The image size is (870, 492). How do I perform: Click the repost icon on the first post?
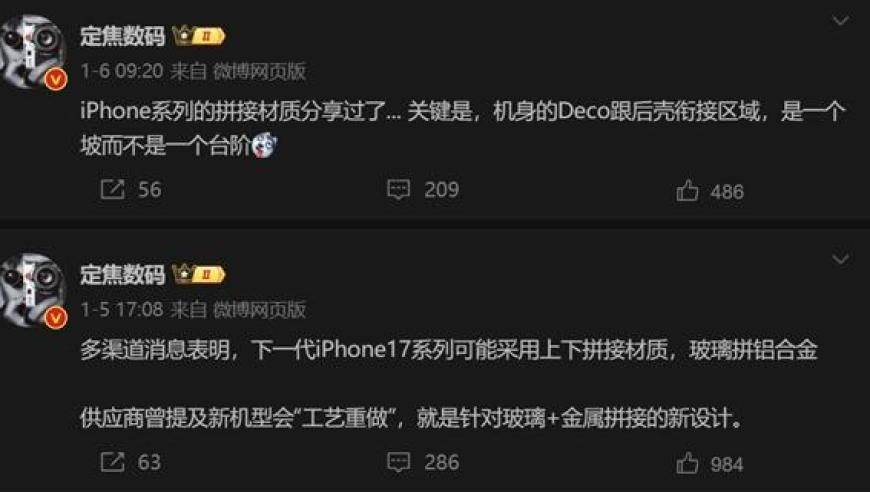point(113,189)
